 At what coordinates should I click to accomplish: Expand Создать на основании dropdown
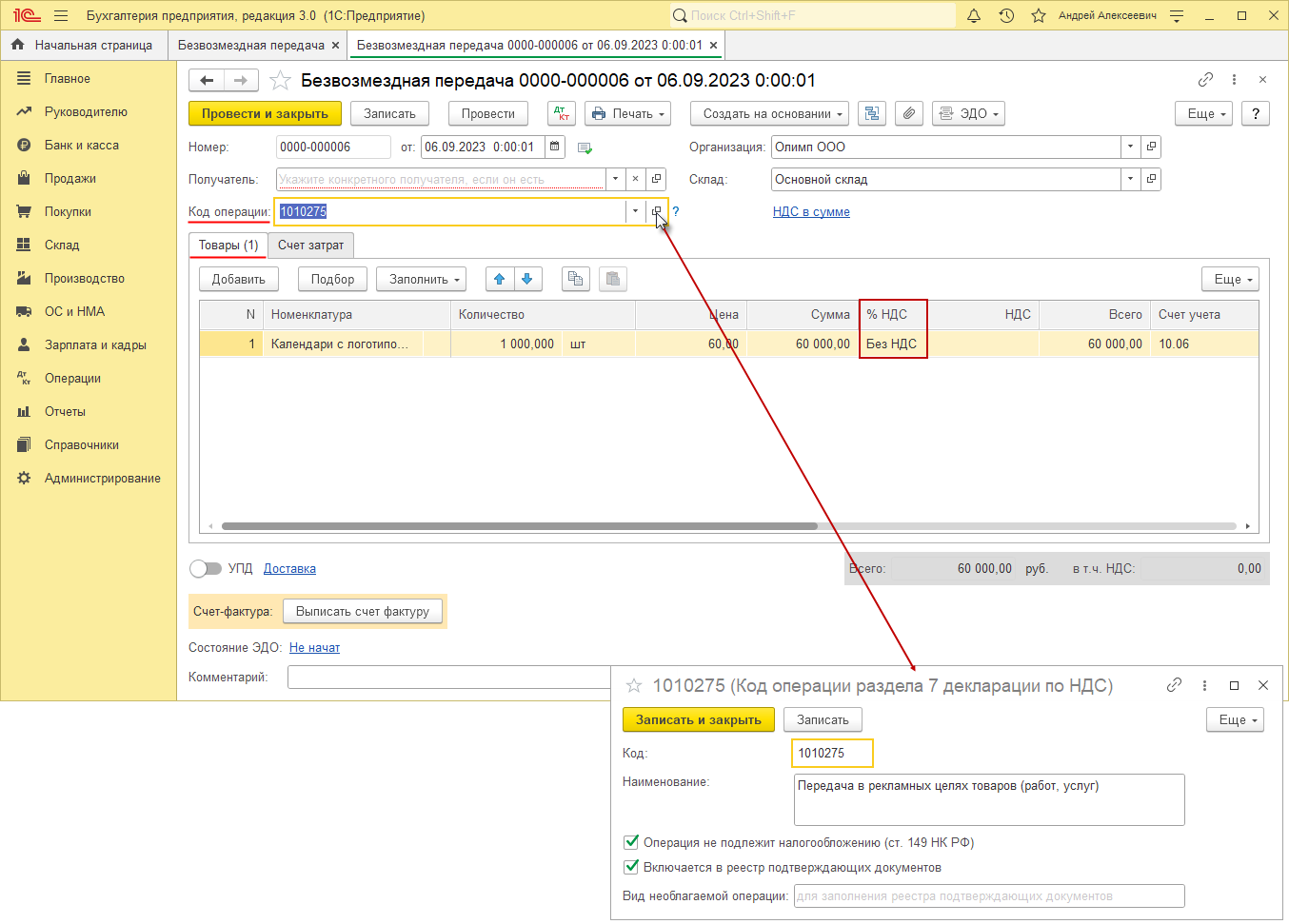769,113
